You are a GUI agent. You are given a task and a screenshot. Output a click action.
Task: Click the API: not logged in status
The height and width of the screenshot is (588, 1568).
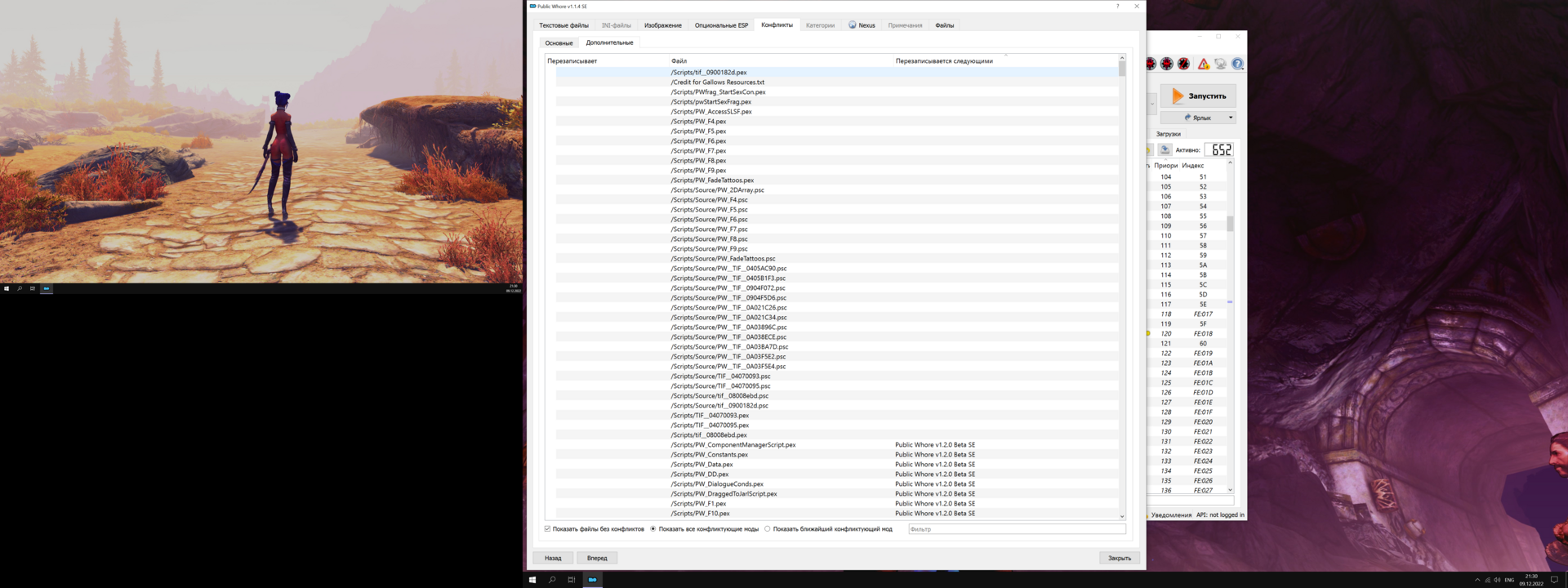[1220, 514]
